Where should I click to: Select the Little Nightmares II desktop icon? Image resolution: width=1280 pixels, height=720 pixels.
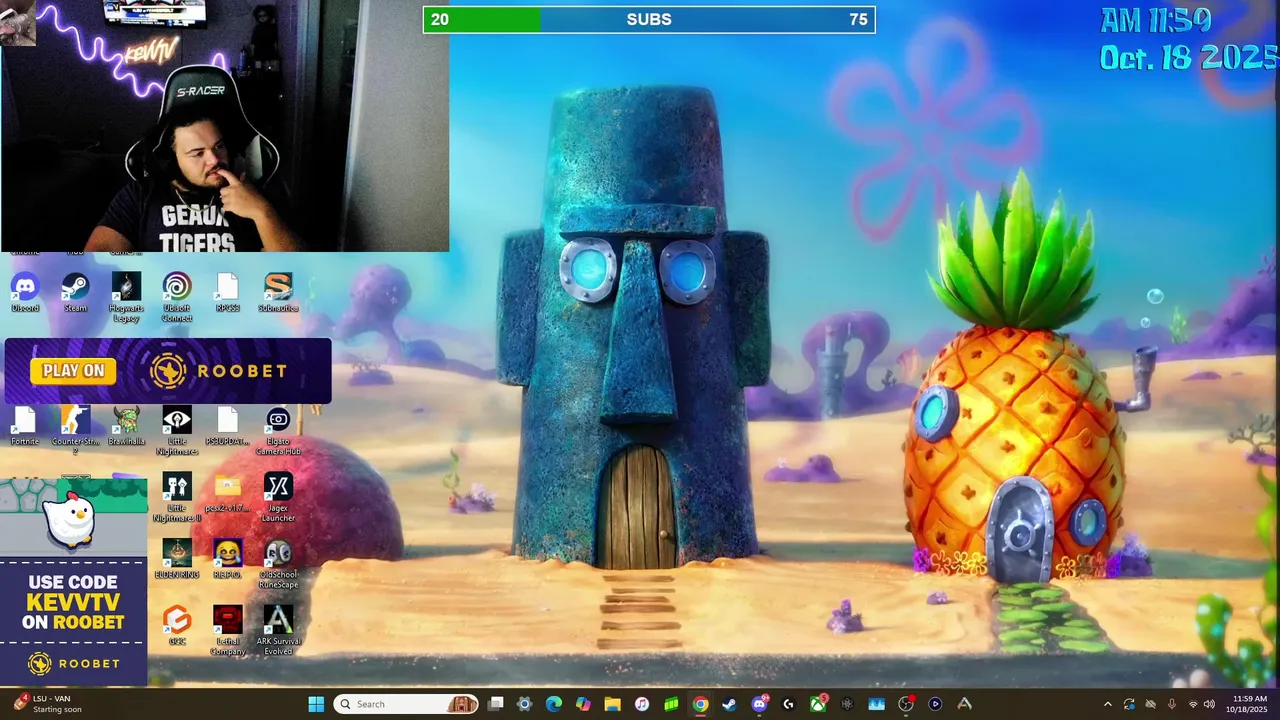pos(177,497)
